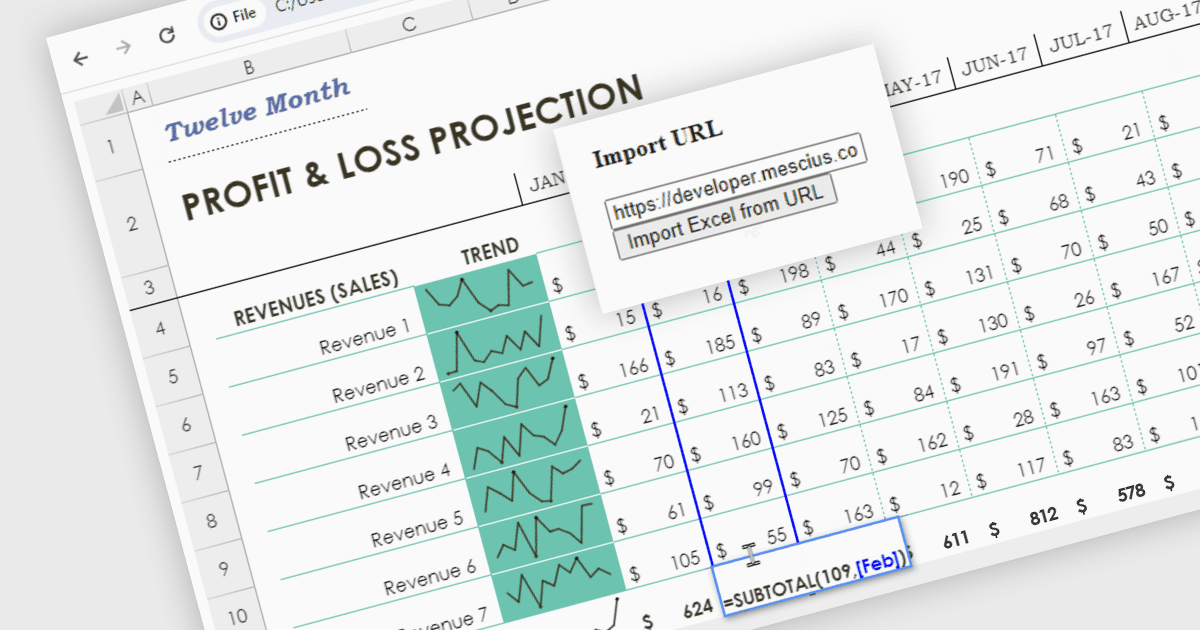Click the browser forward arrow
The width and height of the screenshot is (1200, 630).
pos(123,48)
